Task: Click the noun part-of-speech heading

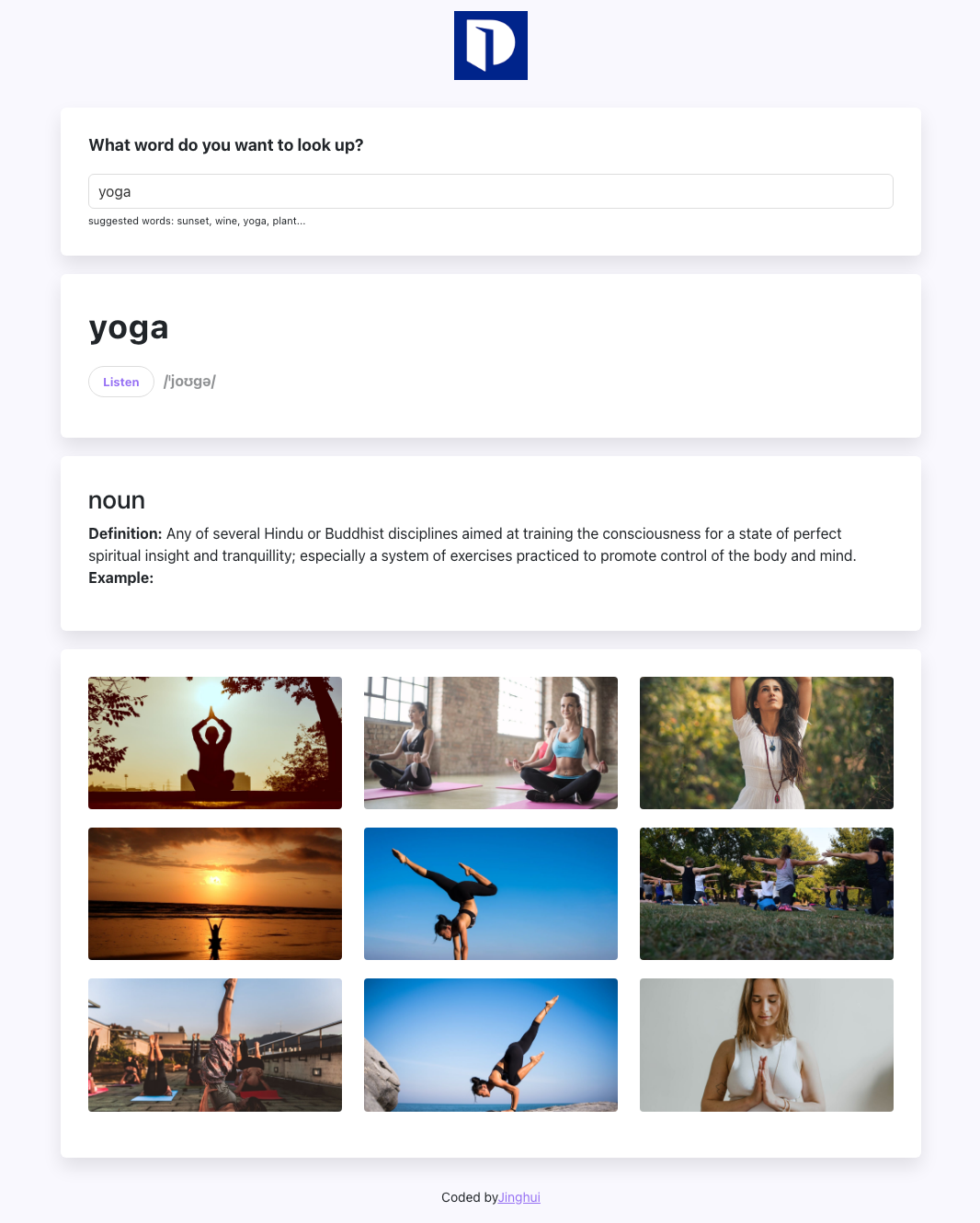Action: tap(117, 500)
